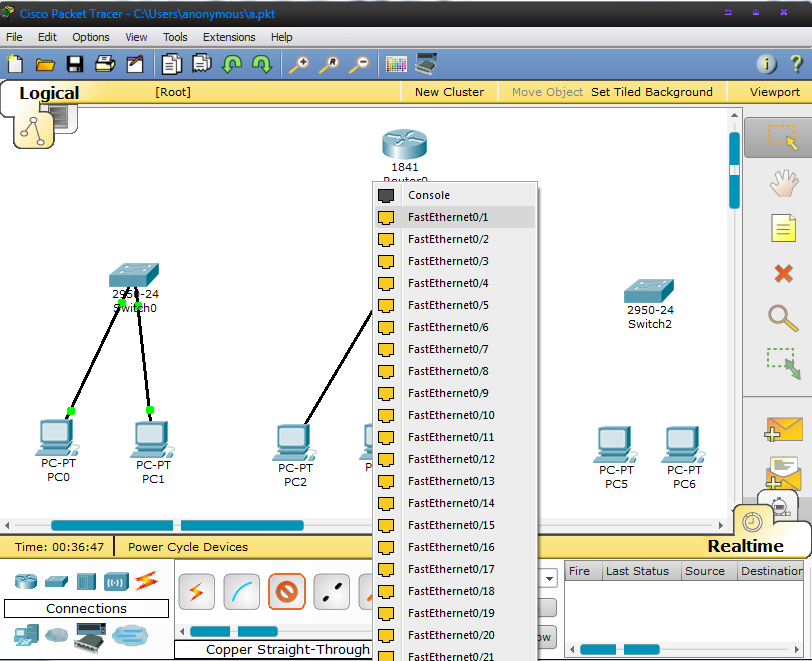Click the New Cluster button
Viewport: 812px width, 661px height.
click(449, 92)
